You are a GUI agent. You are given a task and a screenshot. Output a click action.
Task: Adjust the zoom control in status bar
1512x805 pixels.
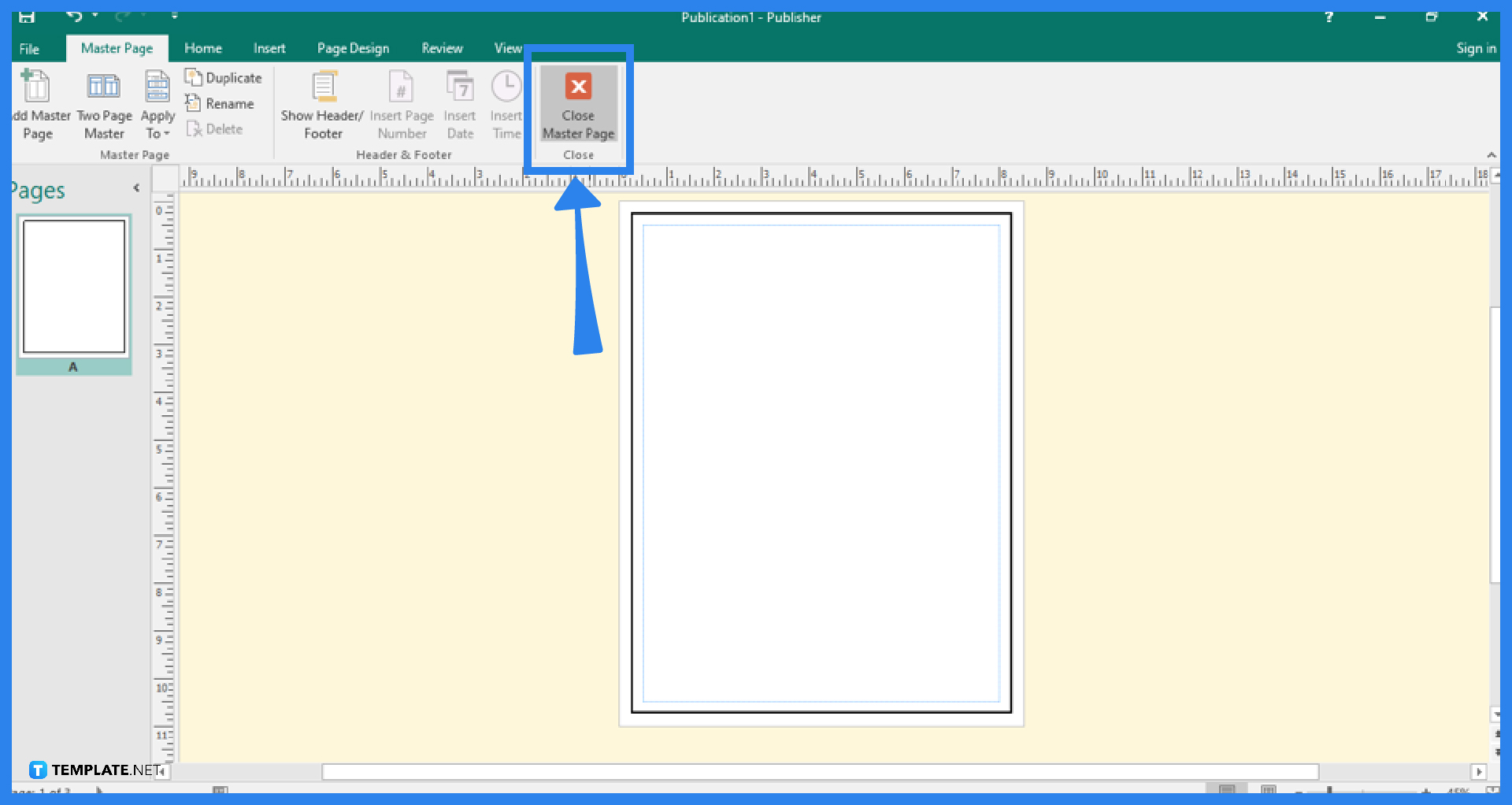click(x=1331, y=793)
